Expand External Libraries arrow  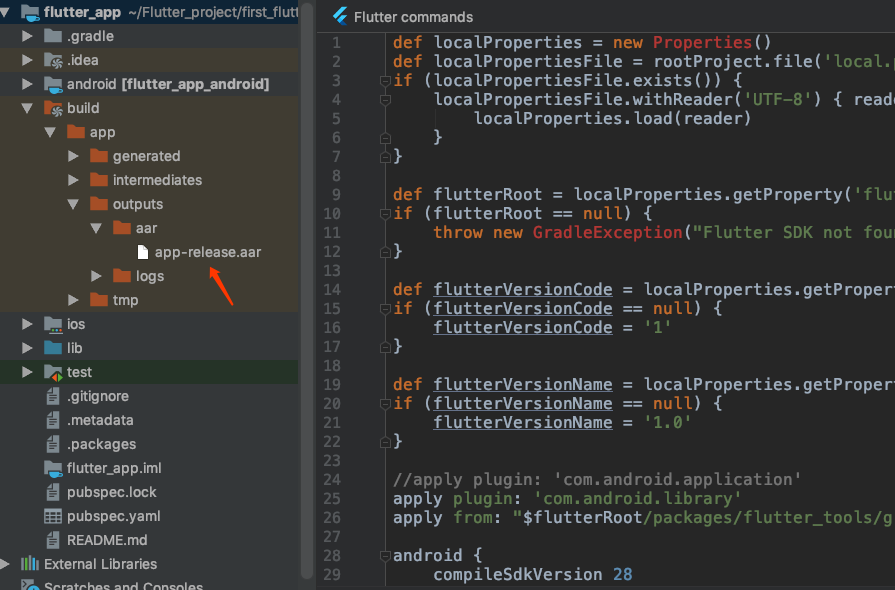[x=5, y=564]
